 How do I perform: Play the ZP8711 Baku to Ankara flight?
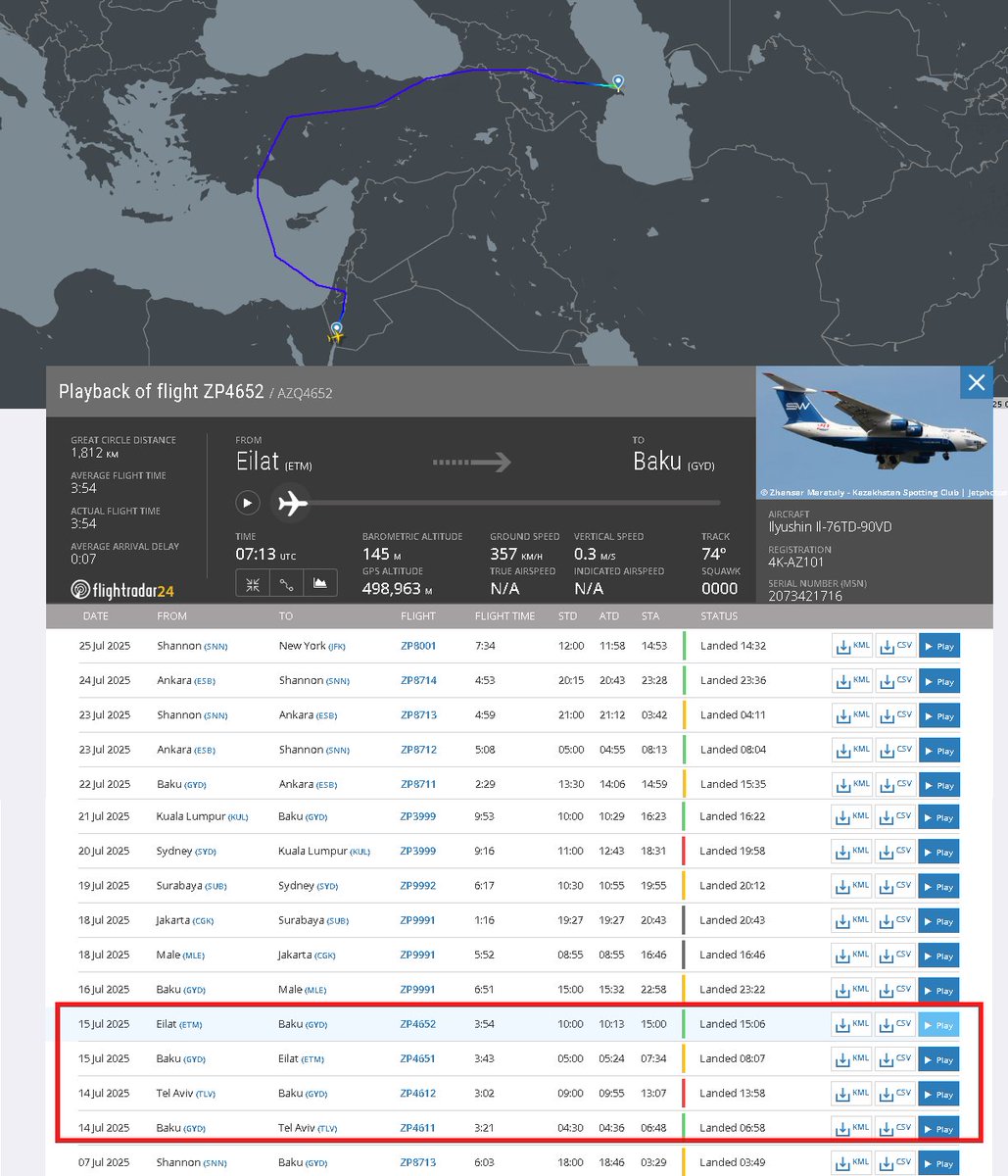[x=938, y=785]
